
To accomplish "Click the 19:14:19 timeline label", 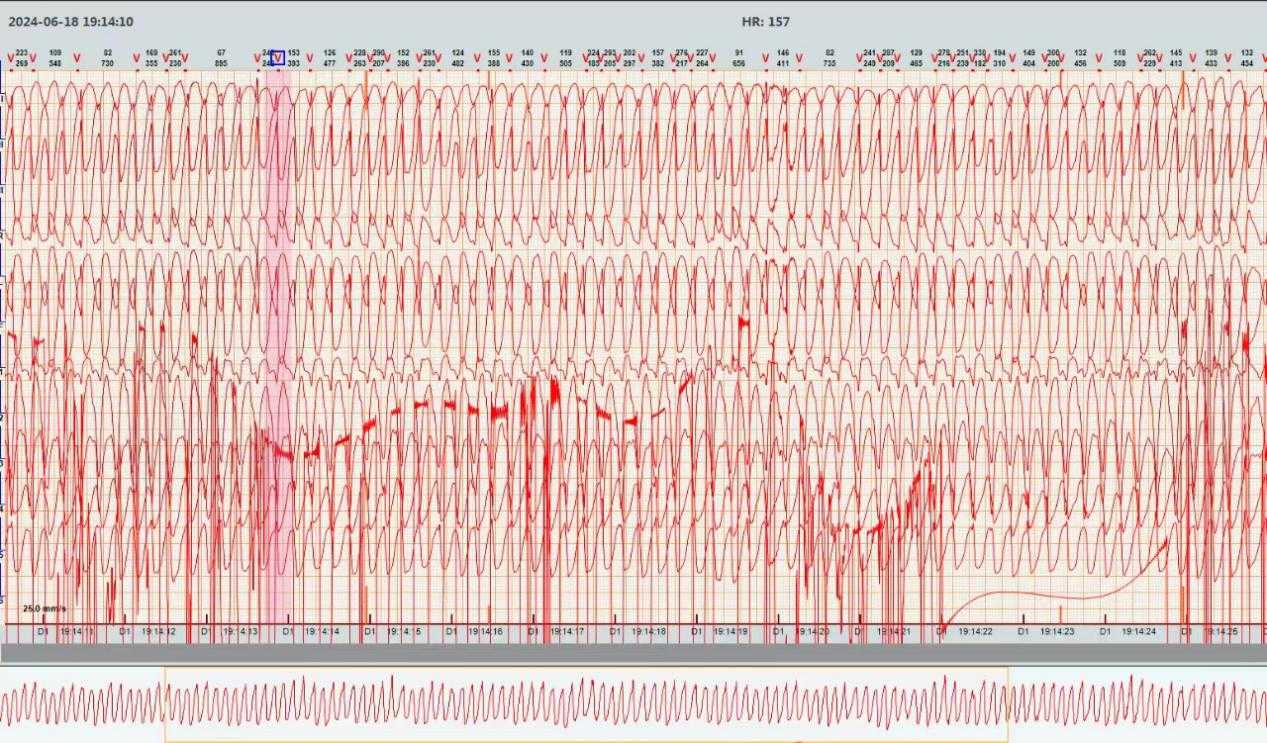I will point(730,632).
